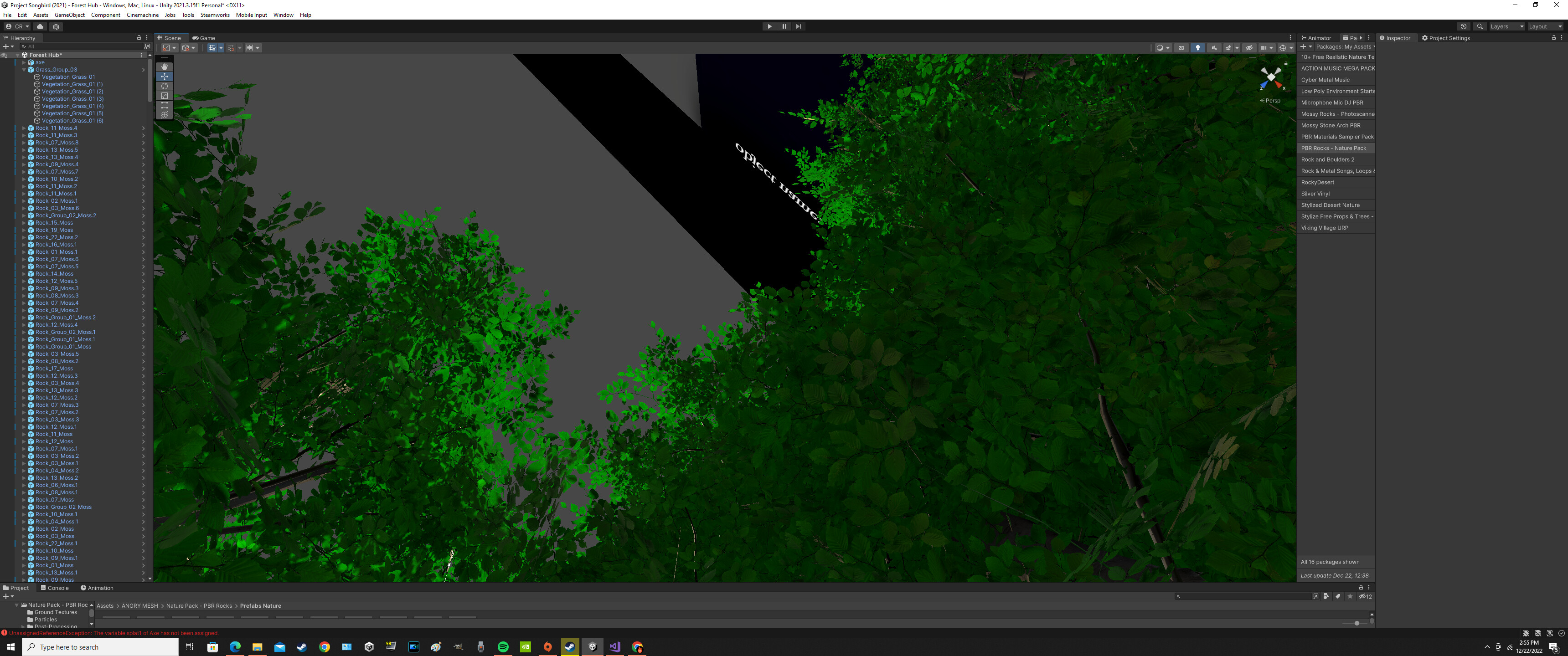Open the Layers dropdown
This screenshot has width=1568, height=656.
pyautogui.click(x=1506, y=26)
